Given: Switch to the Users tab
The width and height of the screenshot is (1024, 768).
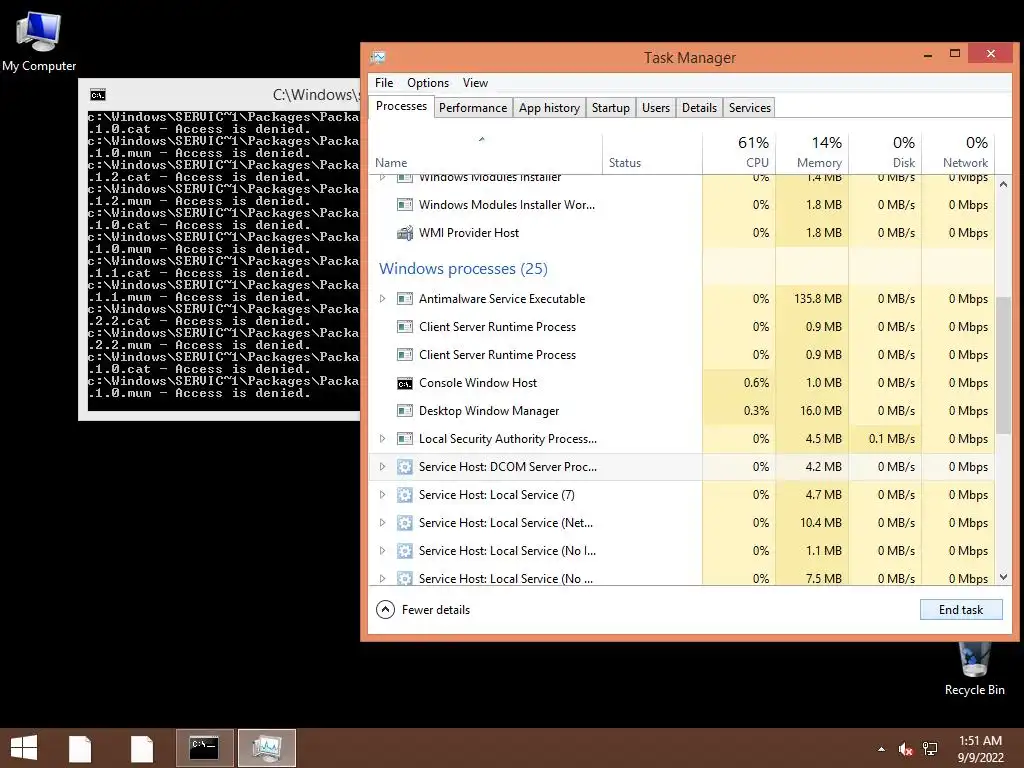Looking at the screenshot, I should [x=656, y=108].
